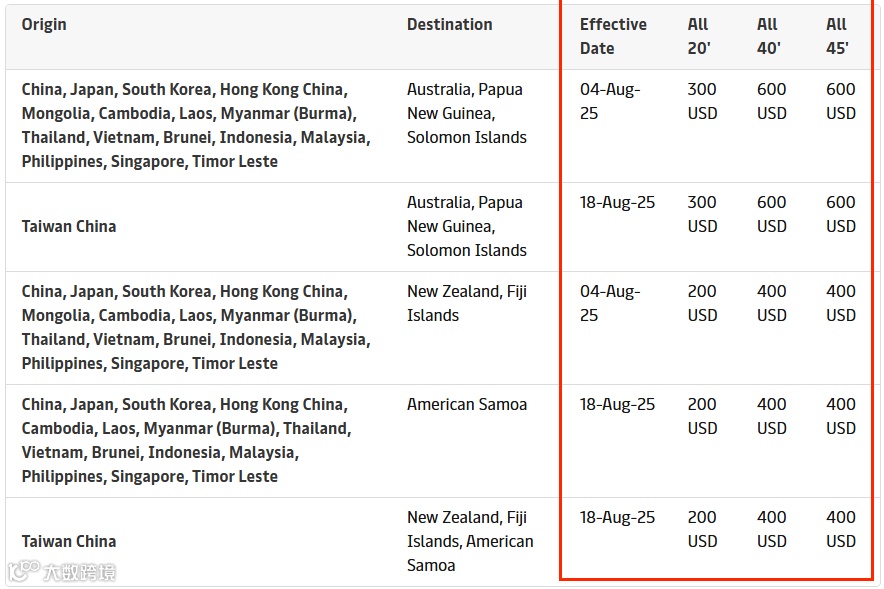The width and height of the screenshot is (884, 589).
Task: Select first row origin list starting with China
Action: (x=196, y=126)
